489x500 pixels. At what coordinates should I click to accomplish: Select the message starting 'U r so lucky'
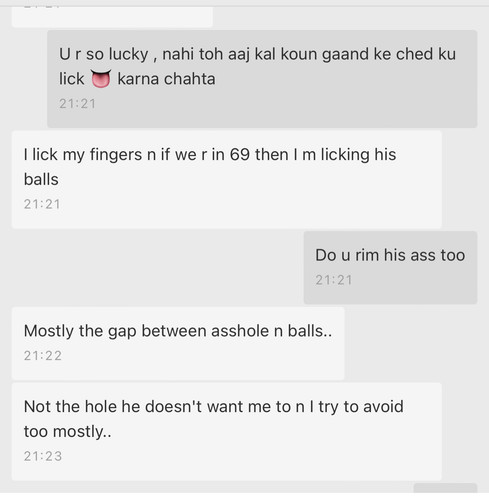[262, 79]
